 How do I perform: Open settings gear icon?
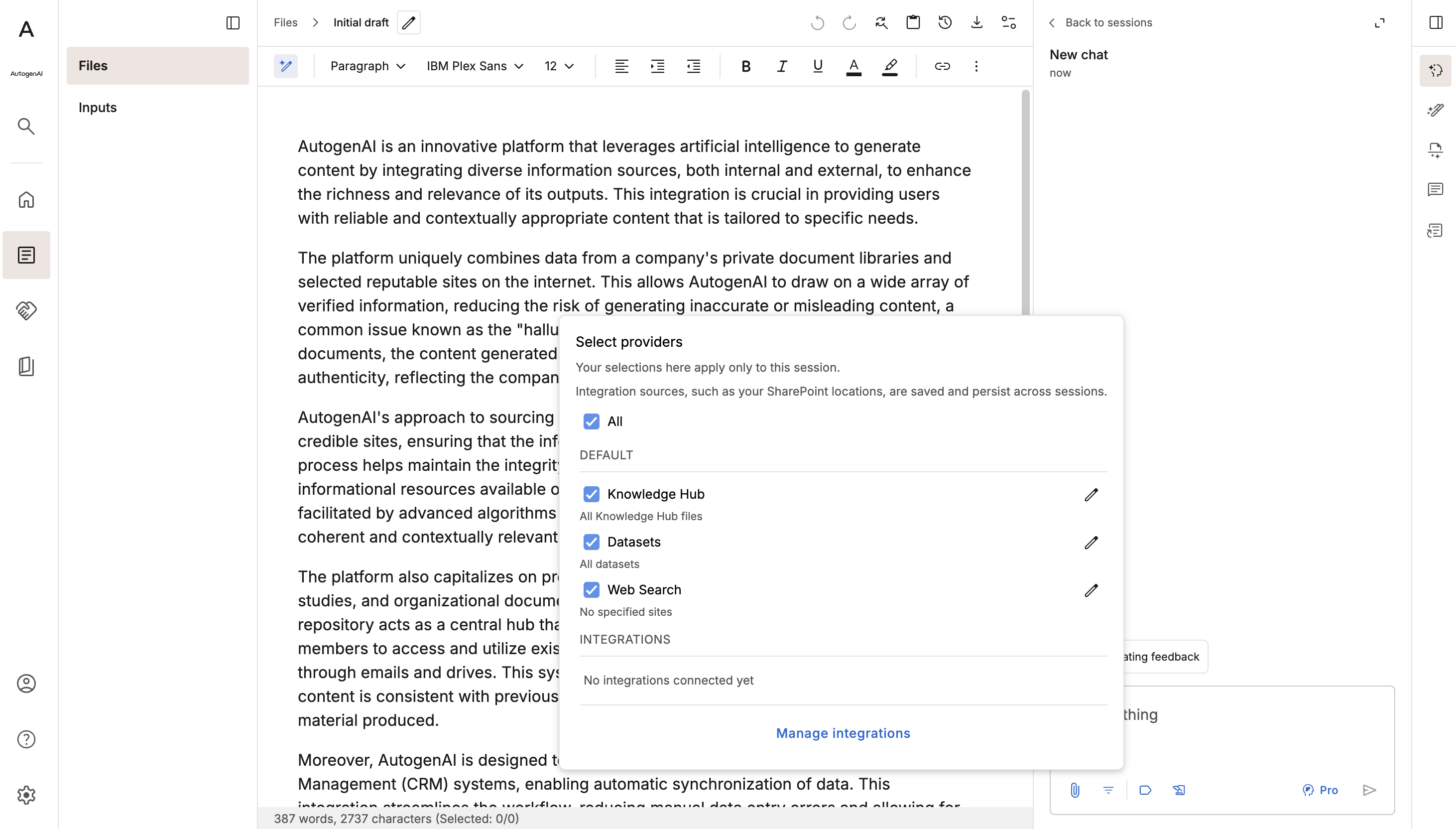pyautogui.click(x=26, y=795)
